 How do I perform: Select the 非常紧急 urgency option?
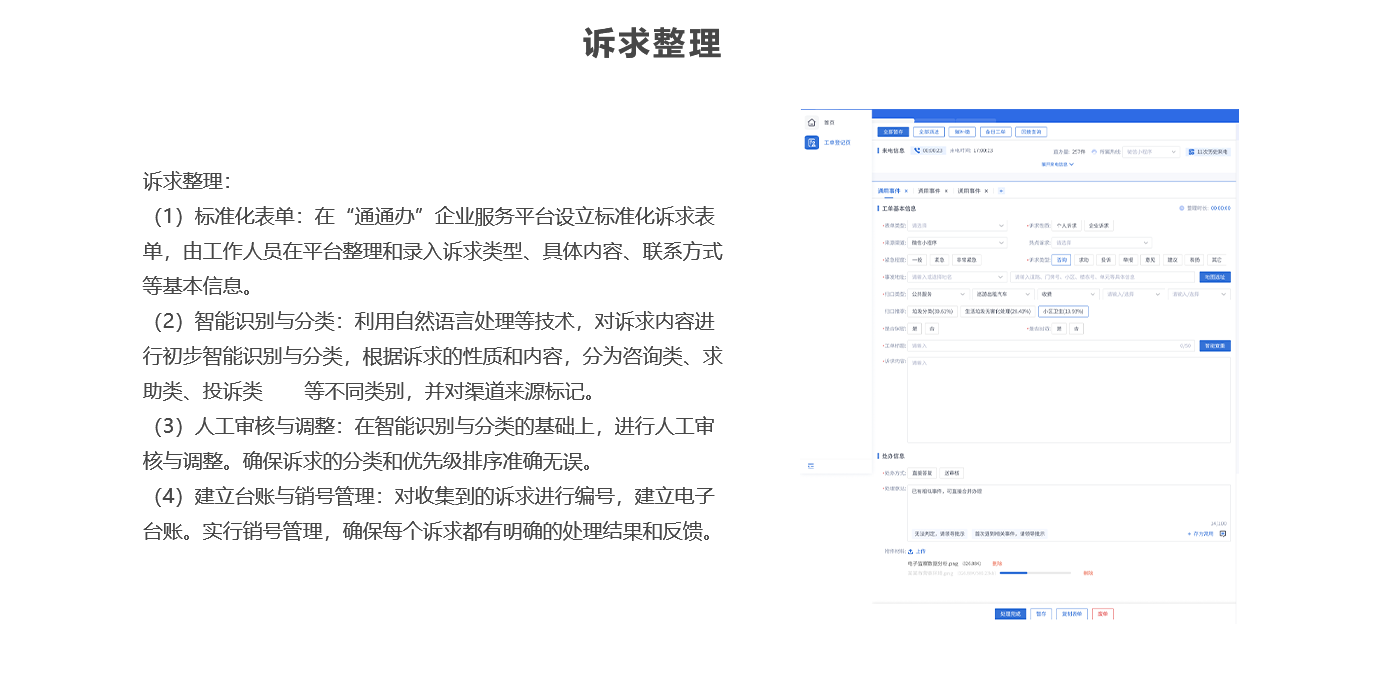coord(966,259)
